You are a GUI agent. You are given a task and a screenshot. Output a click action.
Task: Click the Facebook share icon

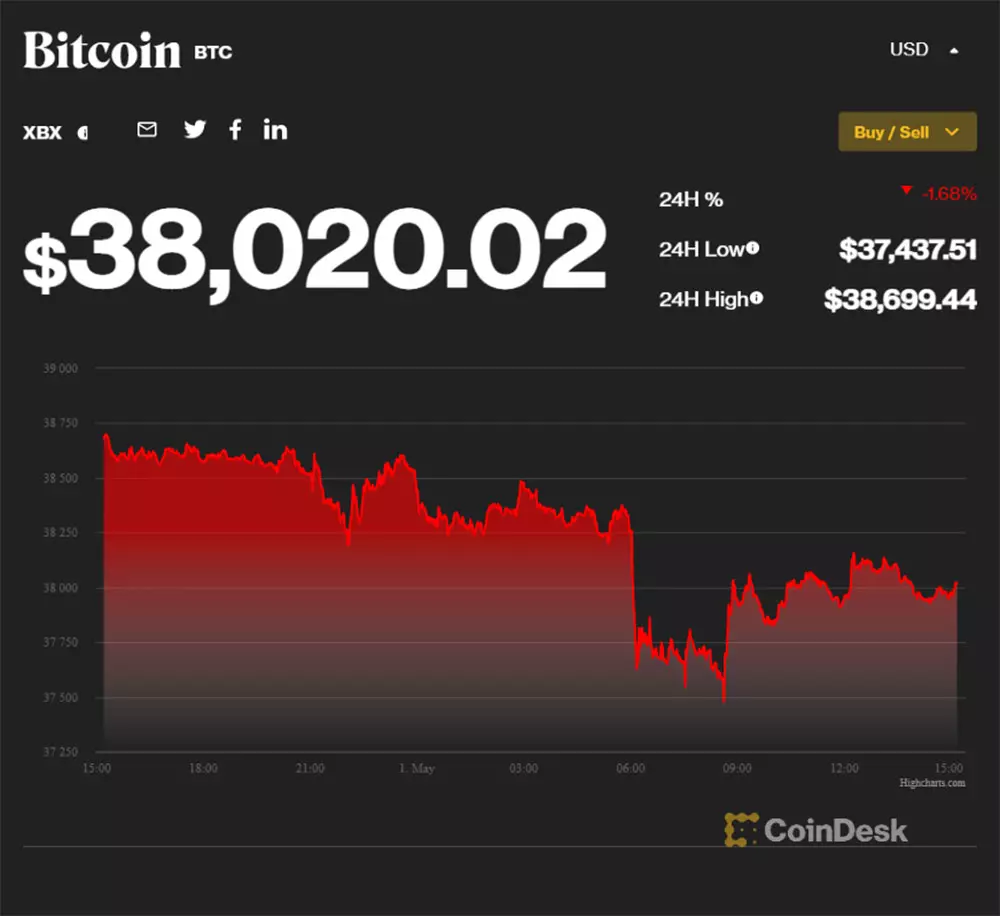pos(235,129)
